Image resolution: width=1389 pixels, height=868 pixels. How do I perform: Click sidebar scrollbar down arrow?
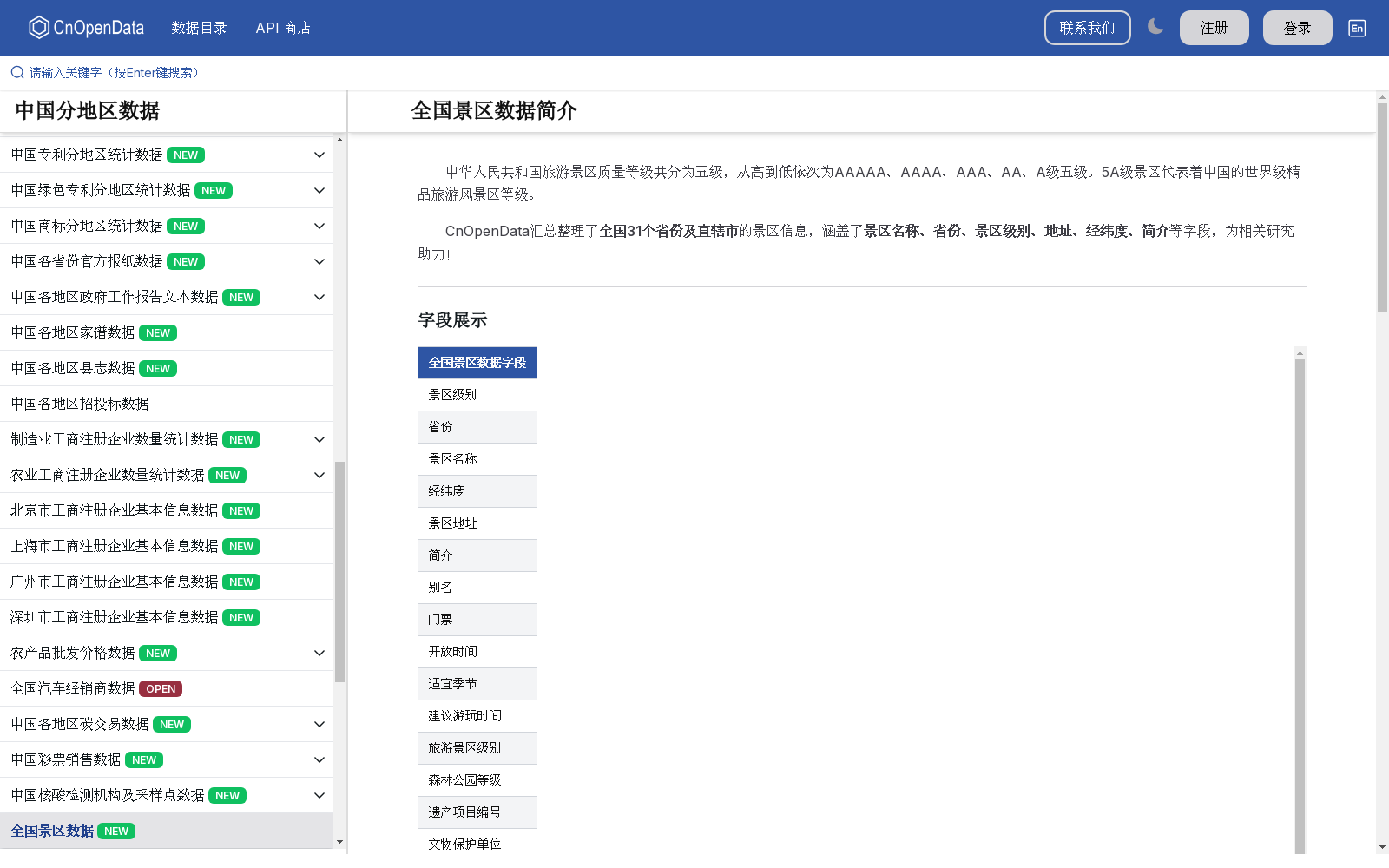coord(339,842)
